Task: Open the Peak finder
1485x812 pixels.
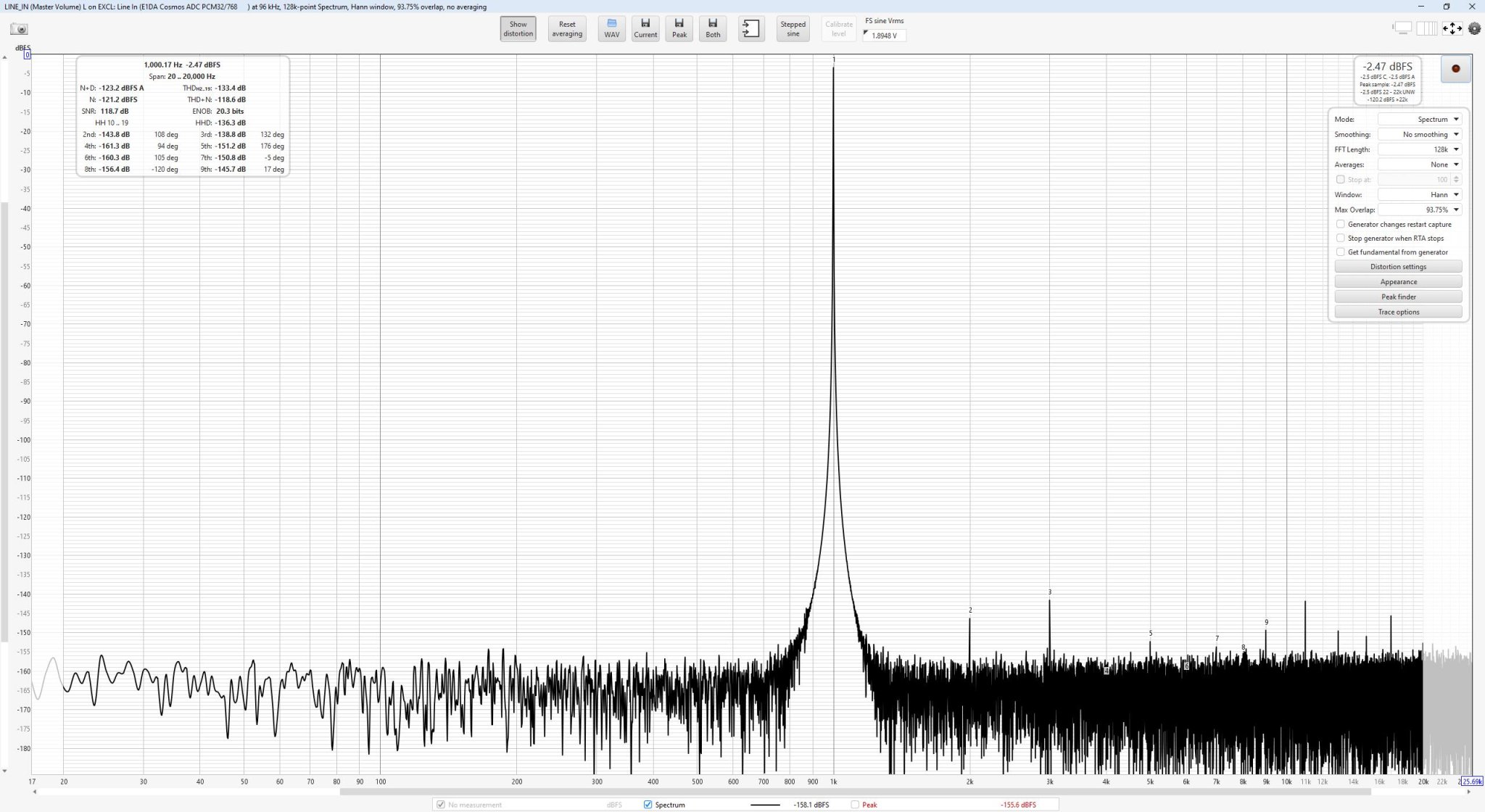Action: 1398,297
